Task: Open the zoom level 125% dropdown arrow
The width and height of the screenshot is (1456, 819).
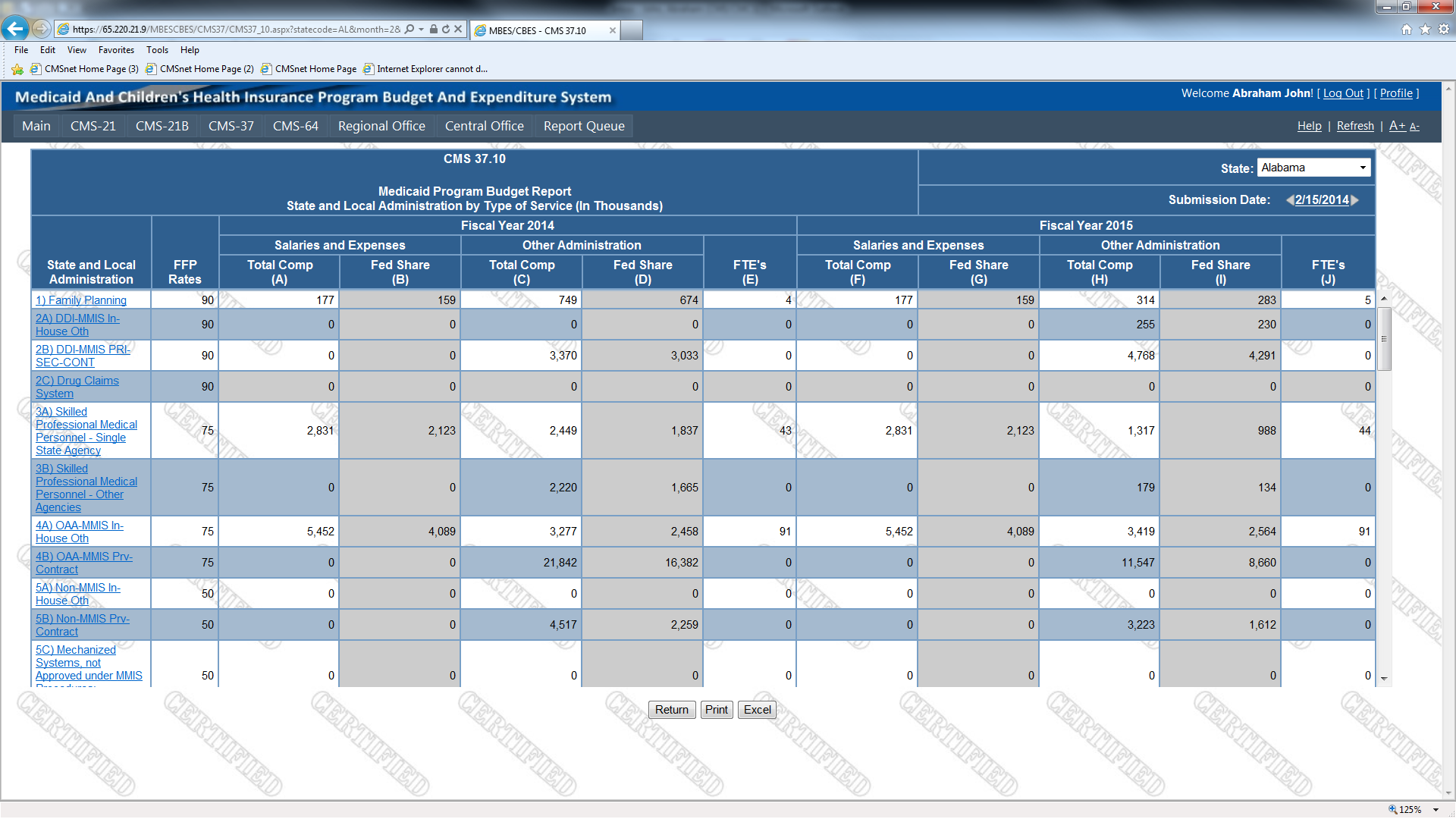Action: [1436, 810]
